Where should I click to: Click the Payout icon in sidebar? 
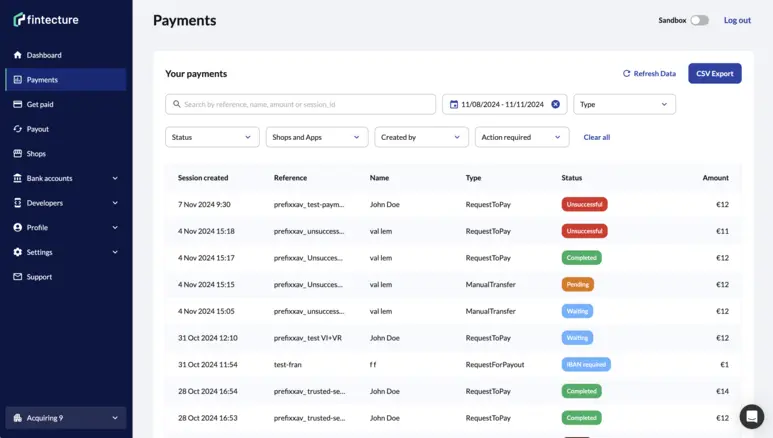pos(18,129)
